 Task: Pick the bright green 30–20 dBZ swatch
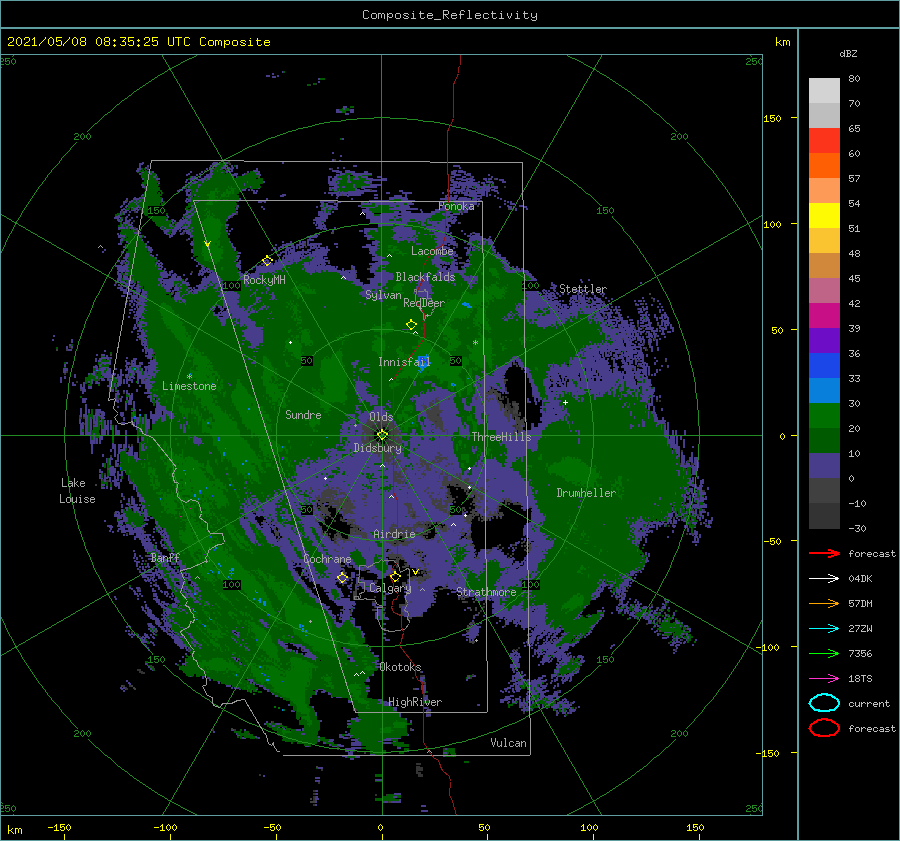click(824, 416)
